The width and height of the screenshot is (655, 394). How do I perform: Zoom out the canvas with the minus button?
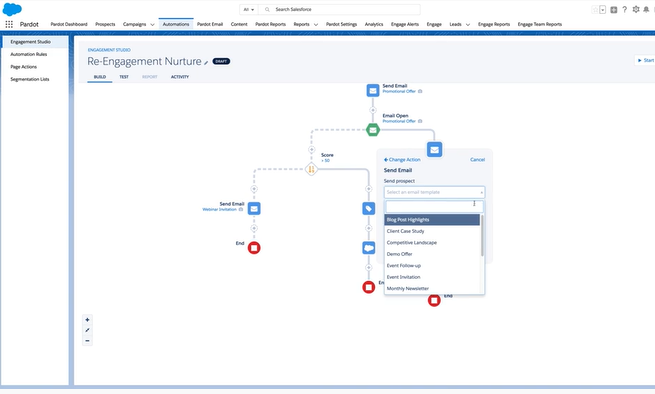point(87,341)
